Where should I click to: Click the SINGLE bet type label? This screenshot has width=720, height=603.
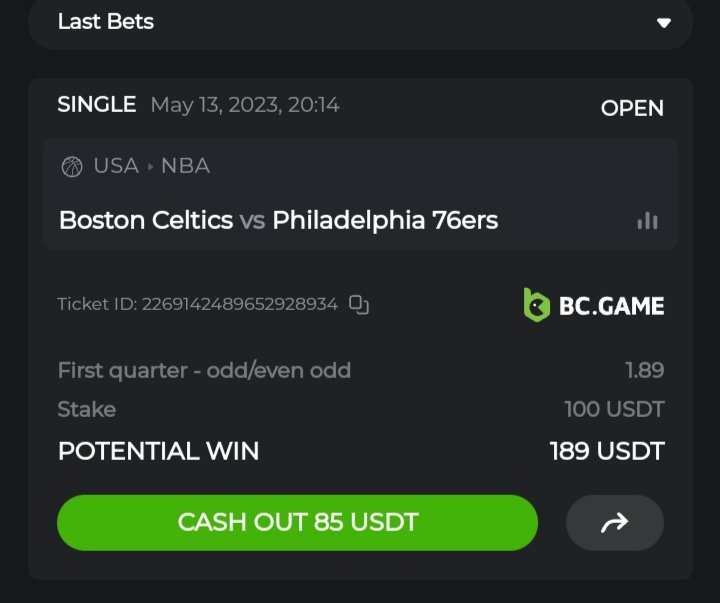(x=97, y=105)
